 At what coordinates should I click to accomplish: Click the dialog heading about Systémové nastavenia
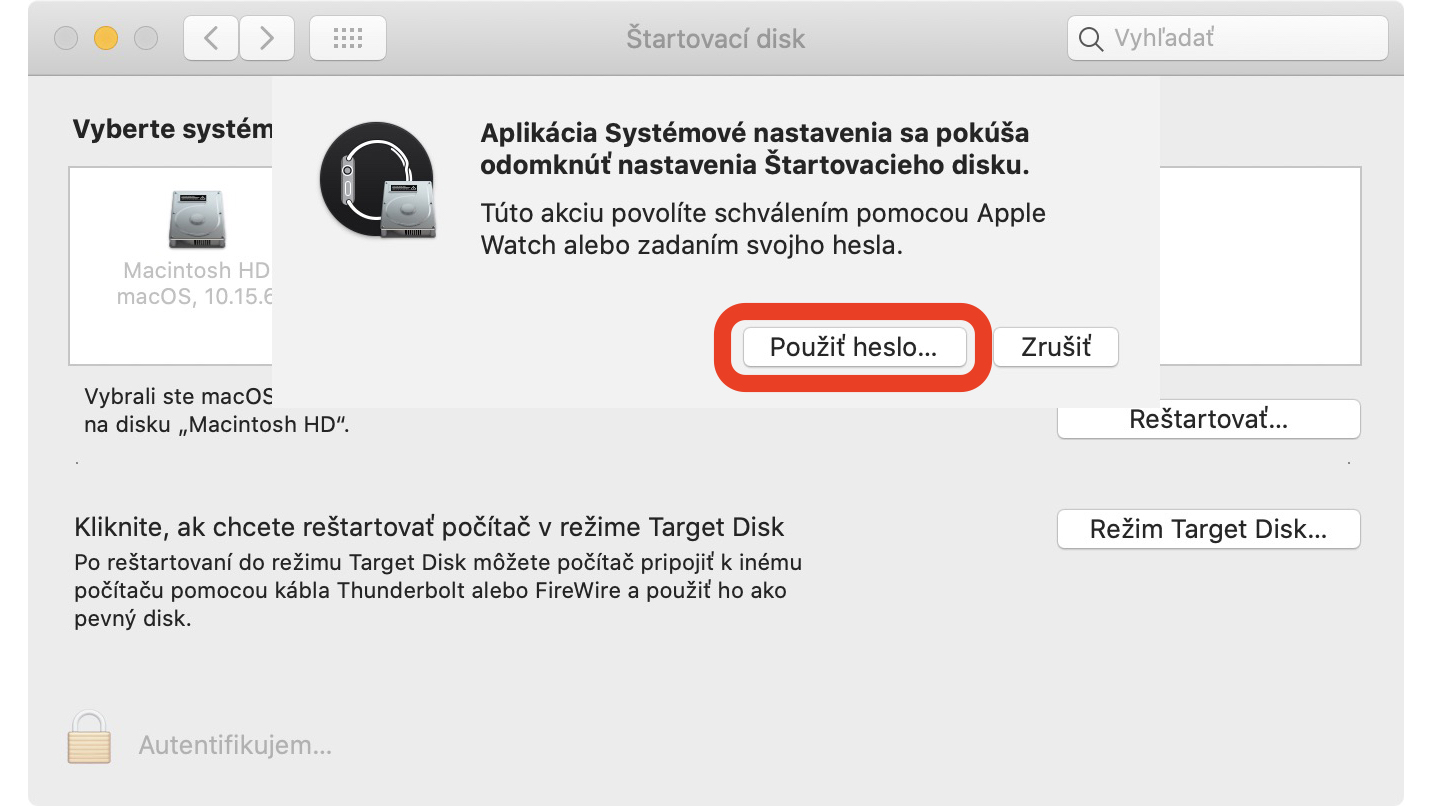(x=755, y=150)
